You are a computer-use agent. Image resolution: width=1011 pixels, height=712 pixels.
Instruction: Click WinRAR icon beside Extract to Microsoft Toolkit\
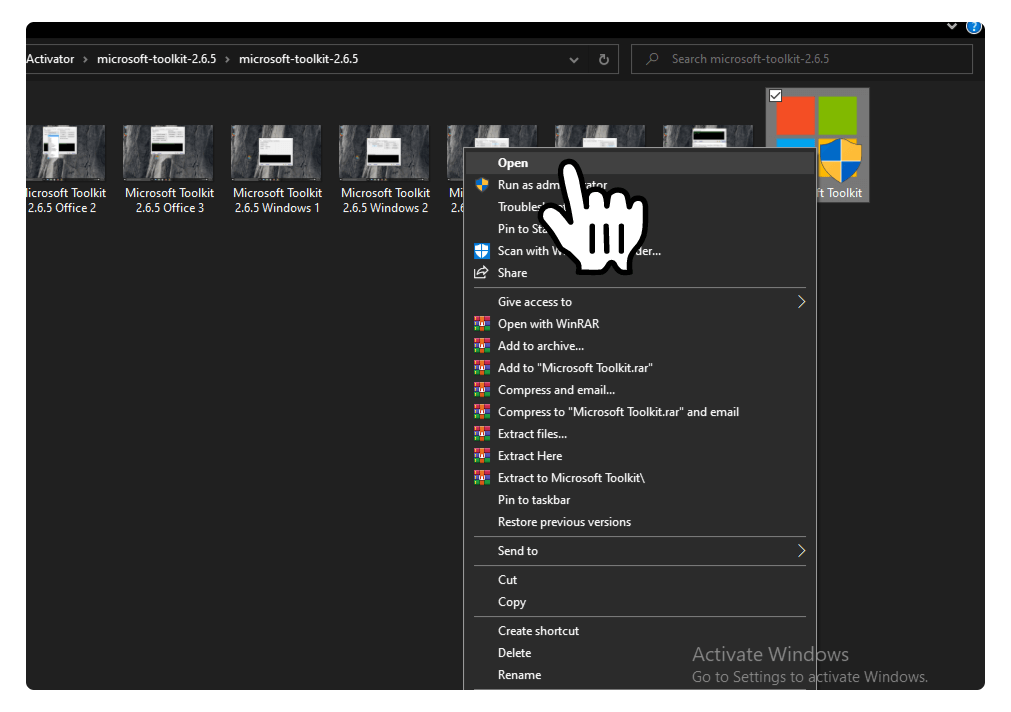[482, 477]
